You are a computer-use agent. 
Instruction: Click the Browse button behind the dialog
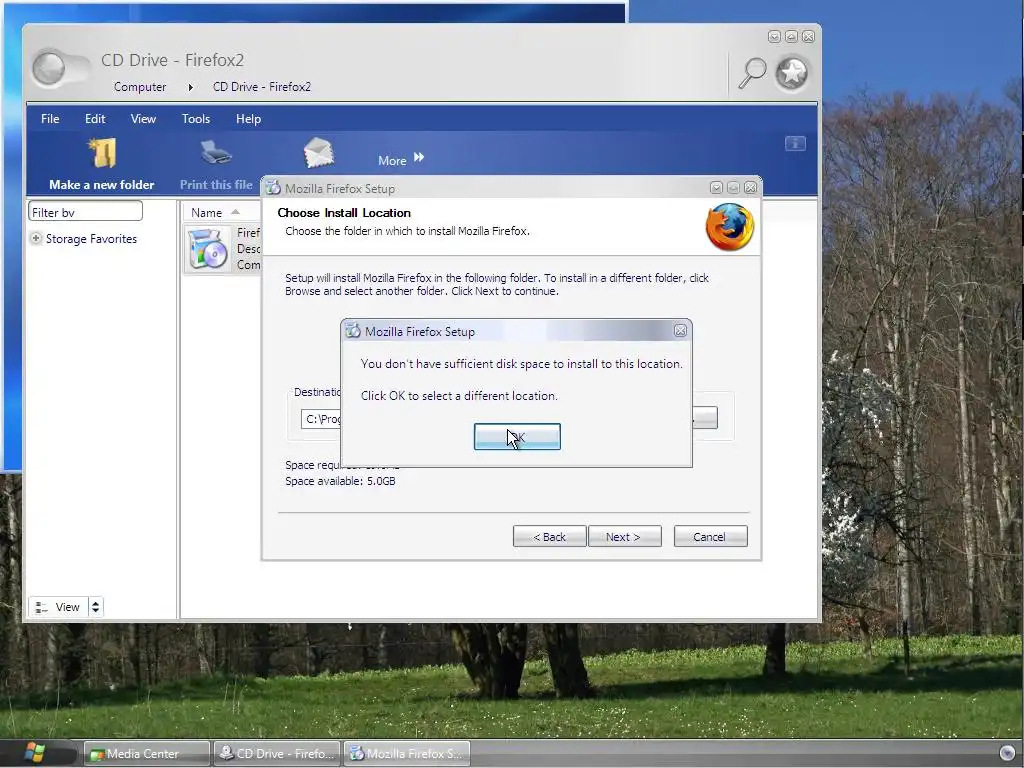pyautogui.click(x=705, y=418)
